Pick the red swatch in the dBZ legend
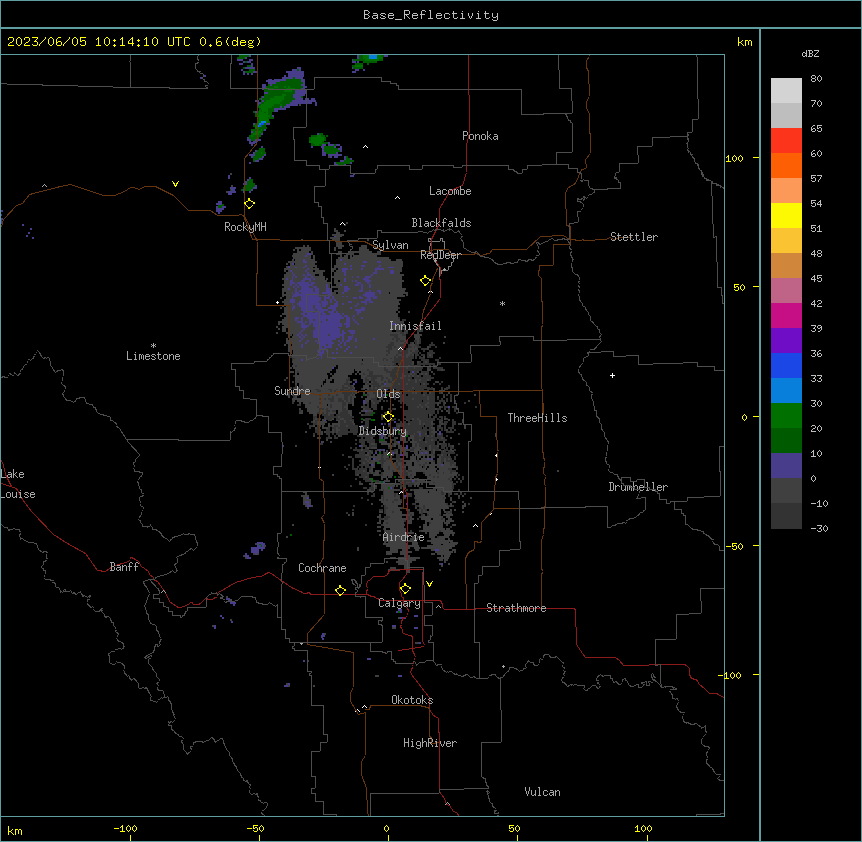Image resolution: width=862 pixels, height=842 pixels. point(786,140)
